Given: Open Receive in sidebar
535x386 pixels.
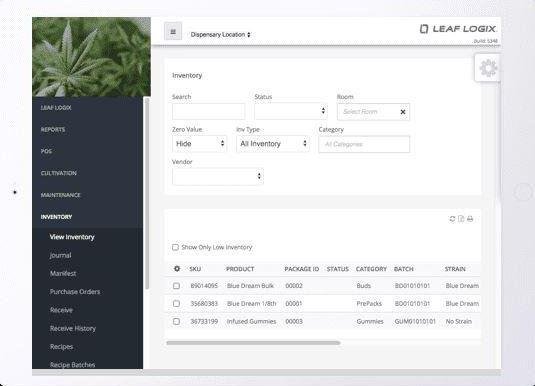Looking at the screenshot, I should point(61,310).
